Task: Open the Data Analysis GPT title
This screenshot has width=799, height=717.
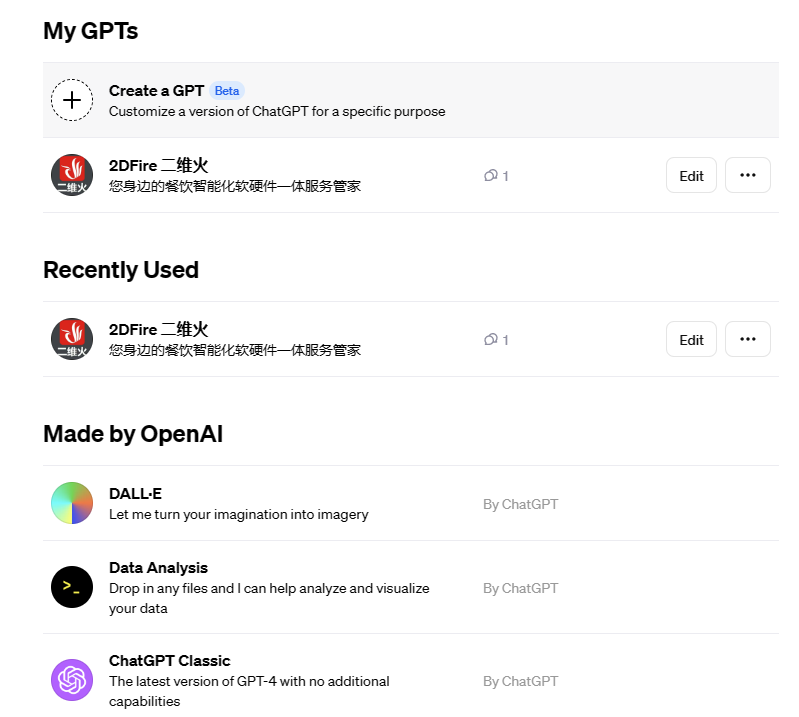Action: coord(158,568)
